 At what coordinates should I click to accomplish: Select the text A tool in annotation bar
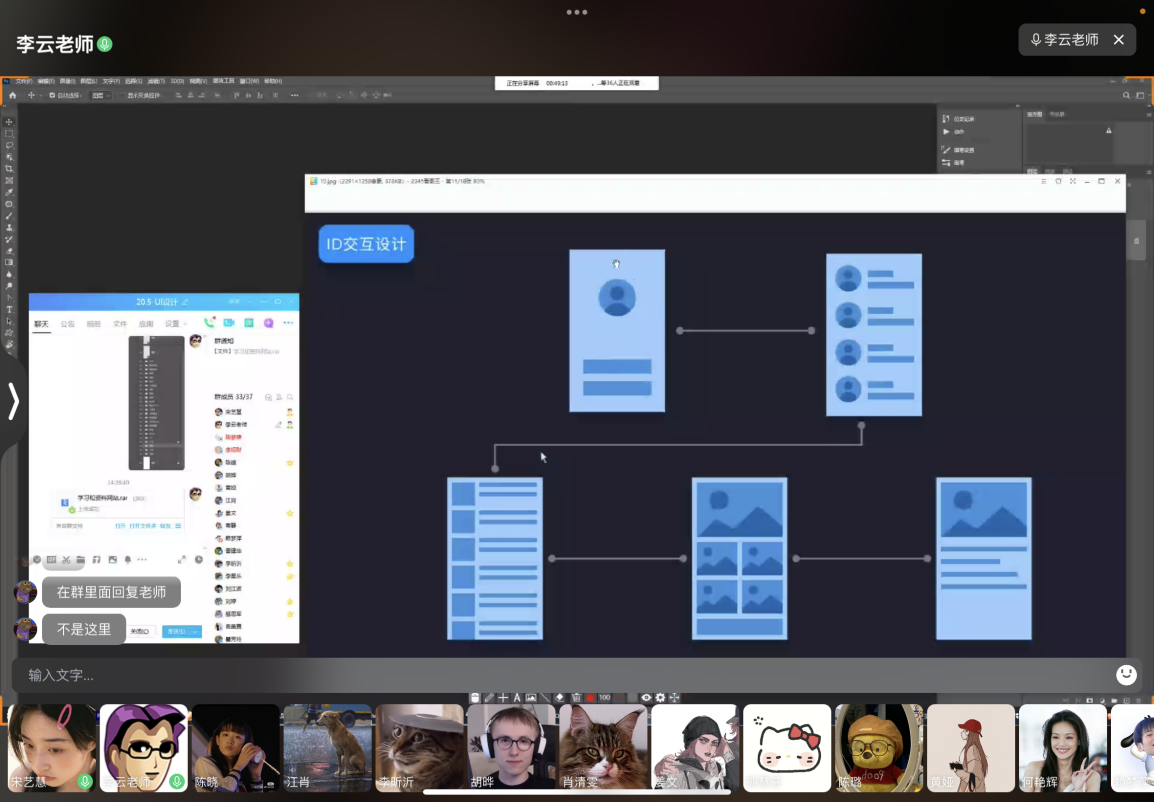(517, 698)
